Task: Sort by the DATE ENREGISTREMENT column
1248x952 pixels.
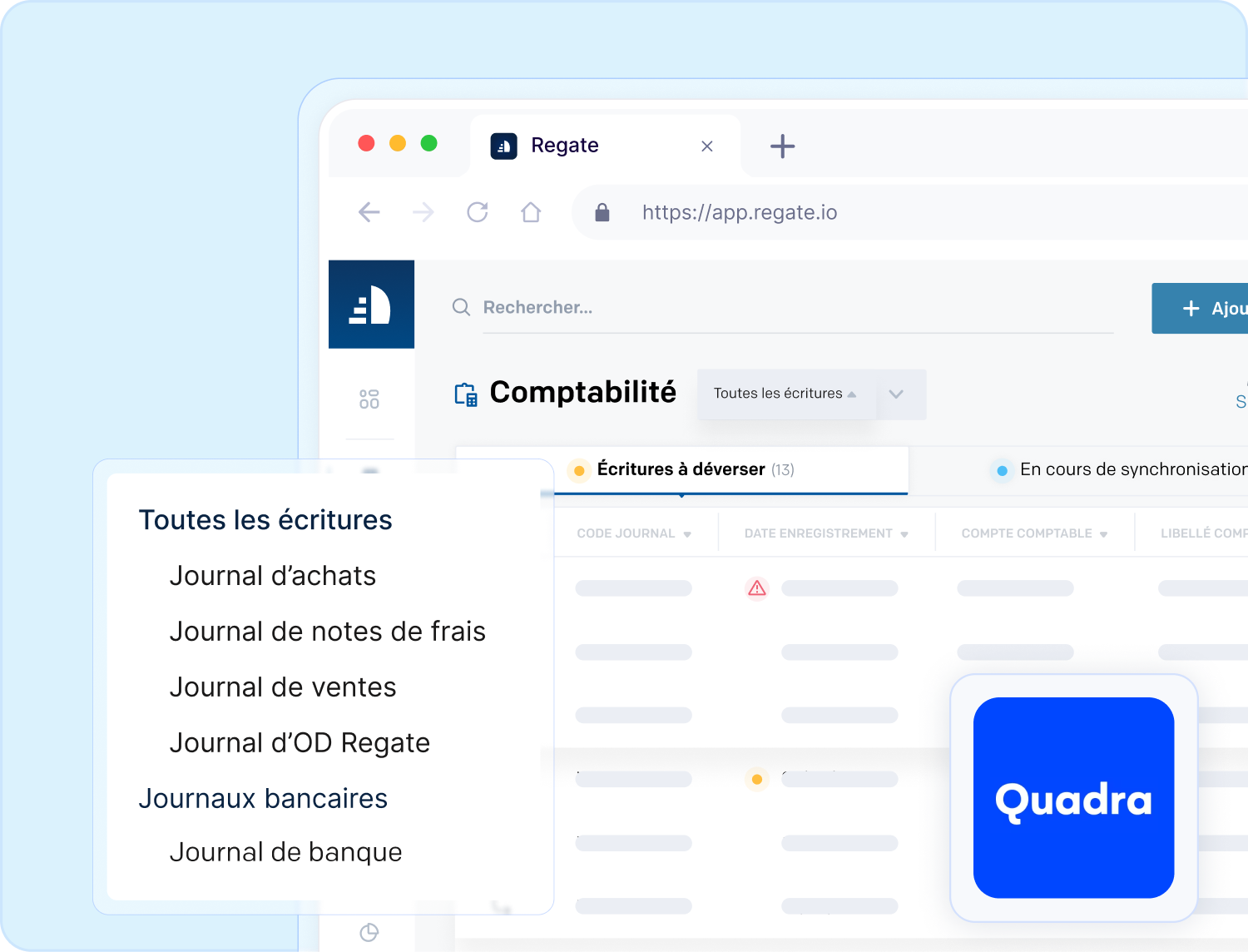Action: [x=826, y=533]
